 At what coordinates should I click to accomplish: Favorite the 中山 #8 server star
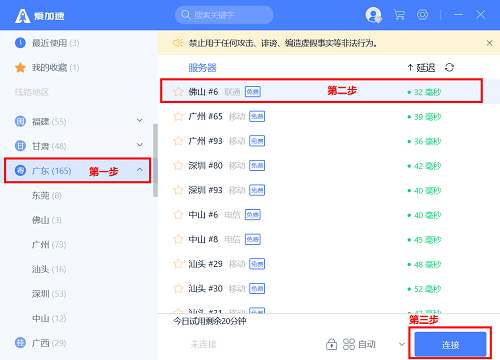pyautogui.click(x=178, y=239)
